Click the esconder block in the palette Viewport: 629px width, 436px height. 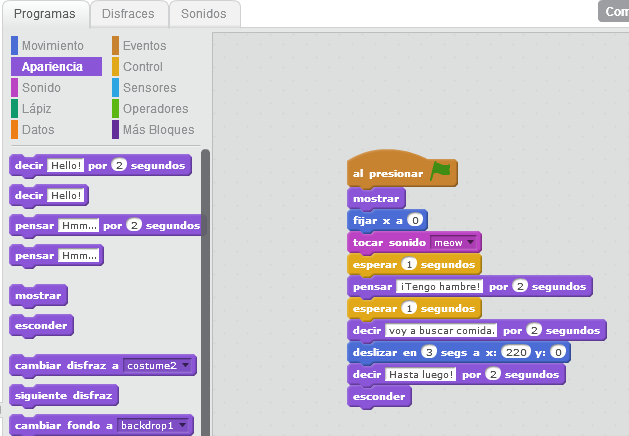pos(41,326)
